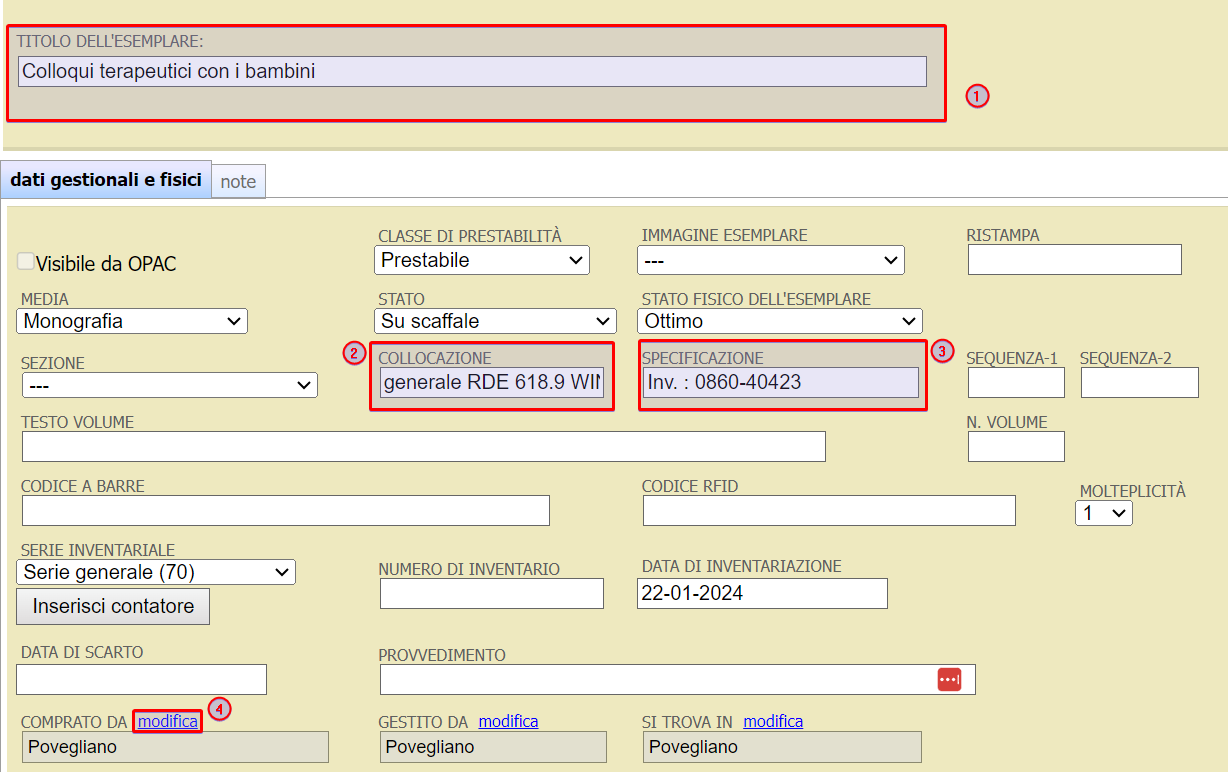1228x772 pixels.
Task: Click the Codice a barre input field
Action: point(285,510)
